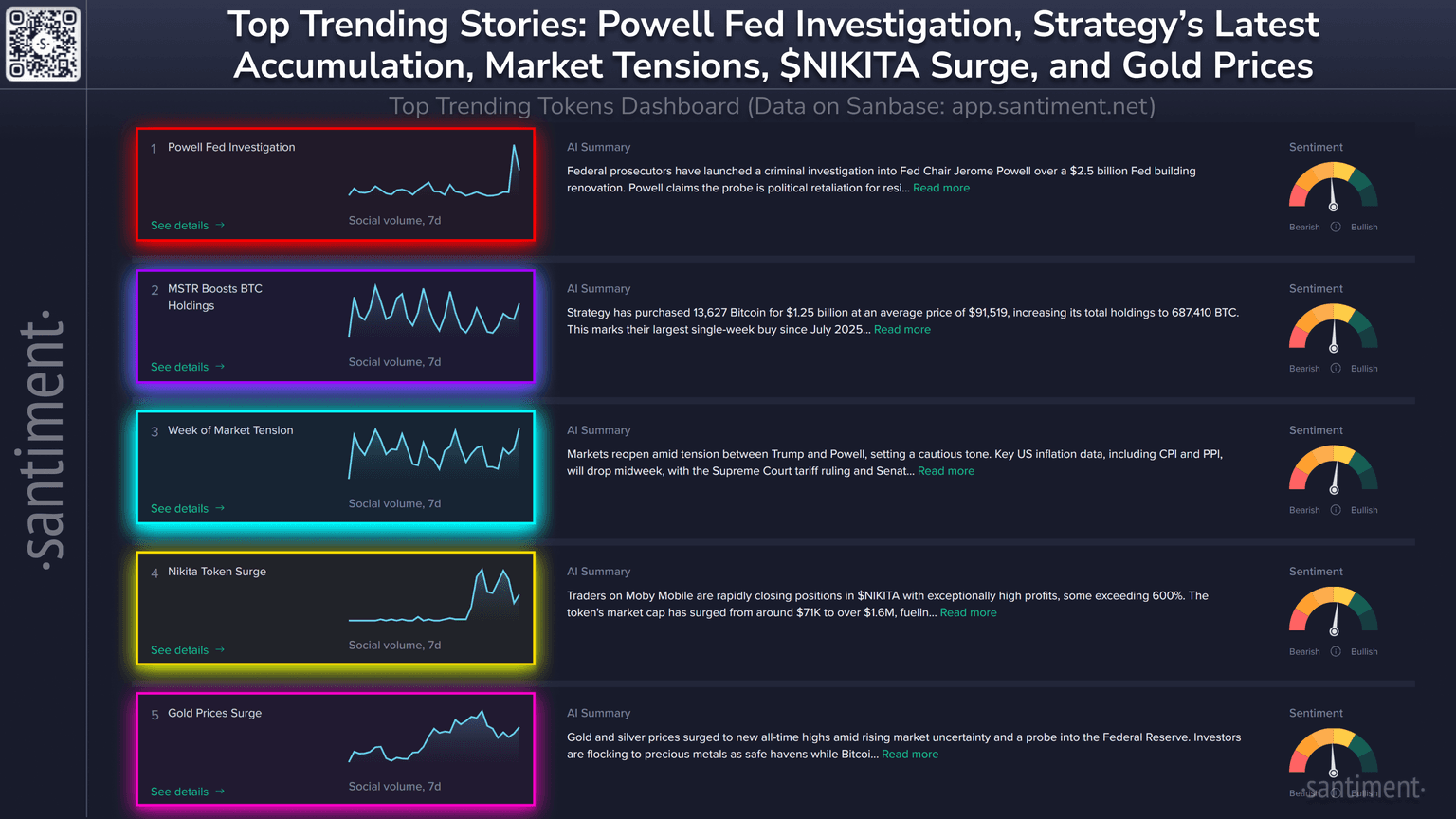Image resolution: width=1456 pixels, height=819 pixels.
Task: Read more of the Strategy Bitcoin purchase summary
Action: click(901, 330)
